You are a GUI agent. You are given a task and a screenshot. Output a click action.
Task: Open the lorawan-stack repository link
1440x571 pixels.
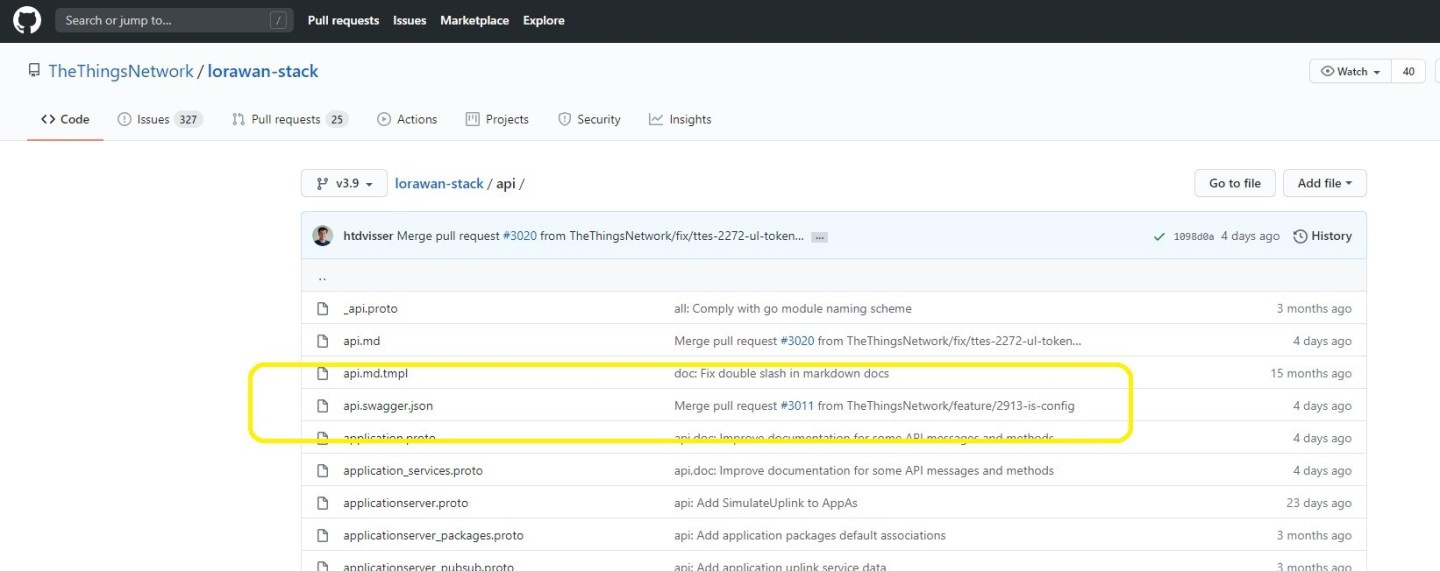pos(263,71)
